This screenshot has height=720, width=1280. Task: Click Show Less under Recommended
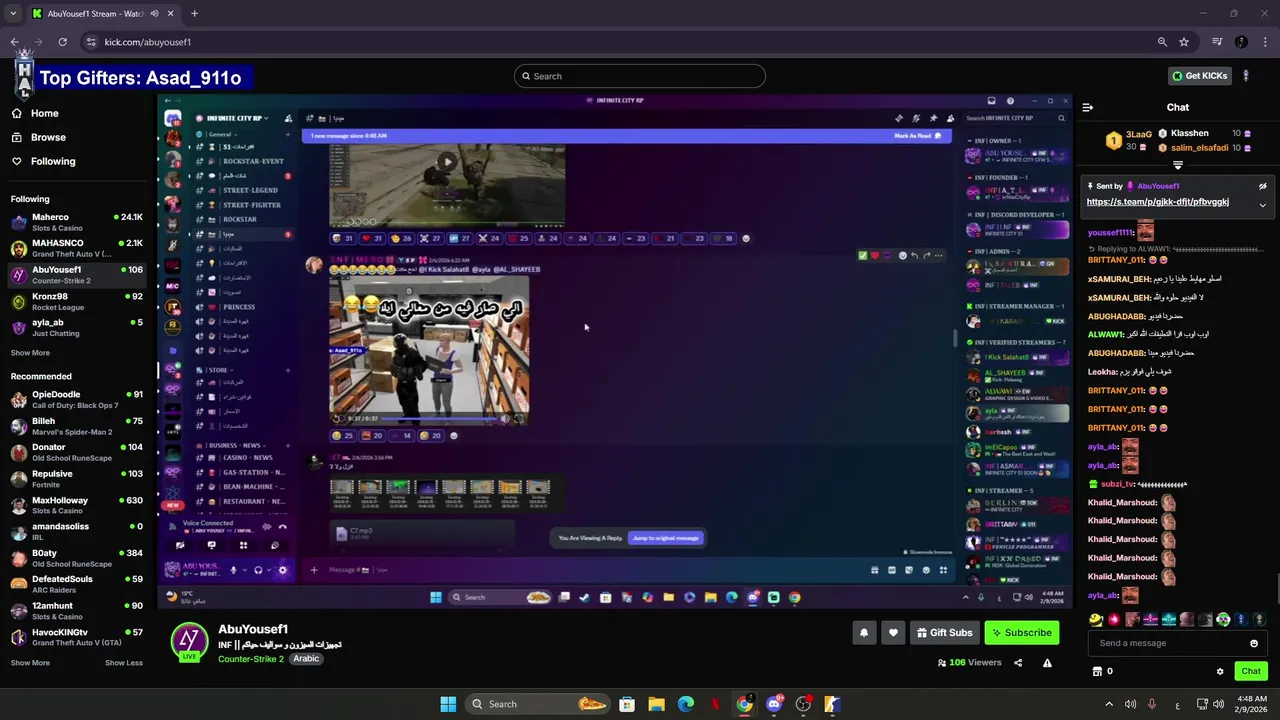point(124,662)
